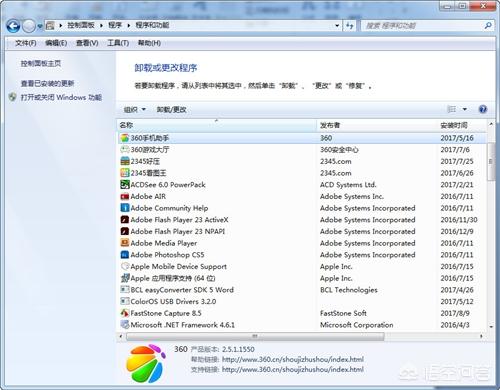Open the address bar history dropdown
Screen dimensions: 500x390
pos(337,26)
